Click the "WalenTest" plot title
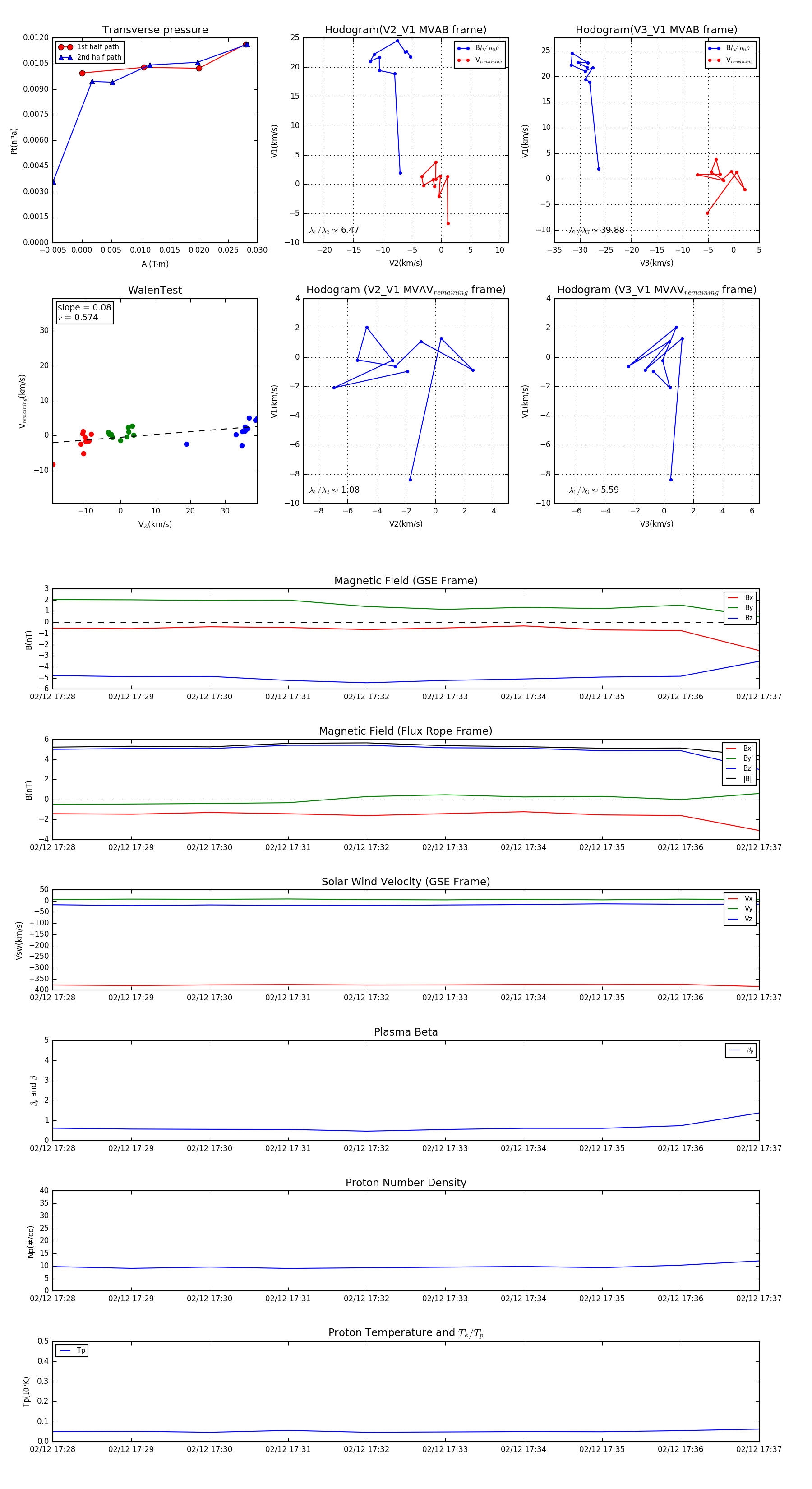 (155, 290)
